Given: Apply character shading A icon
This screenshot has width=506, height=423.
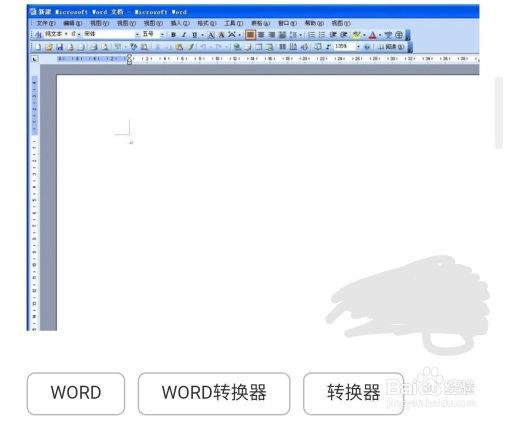Looking at the screenshot, I should click(x=221, y=35).
